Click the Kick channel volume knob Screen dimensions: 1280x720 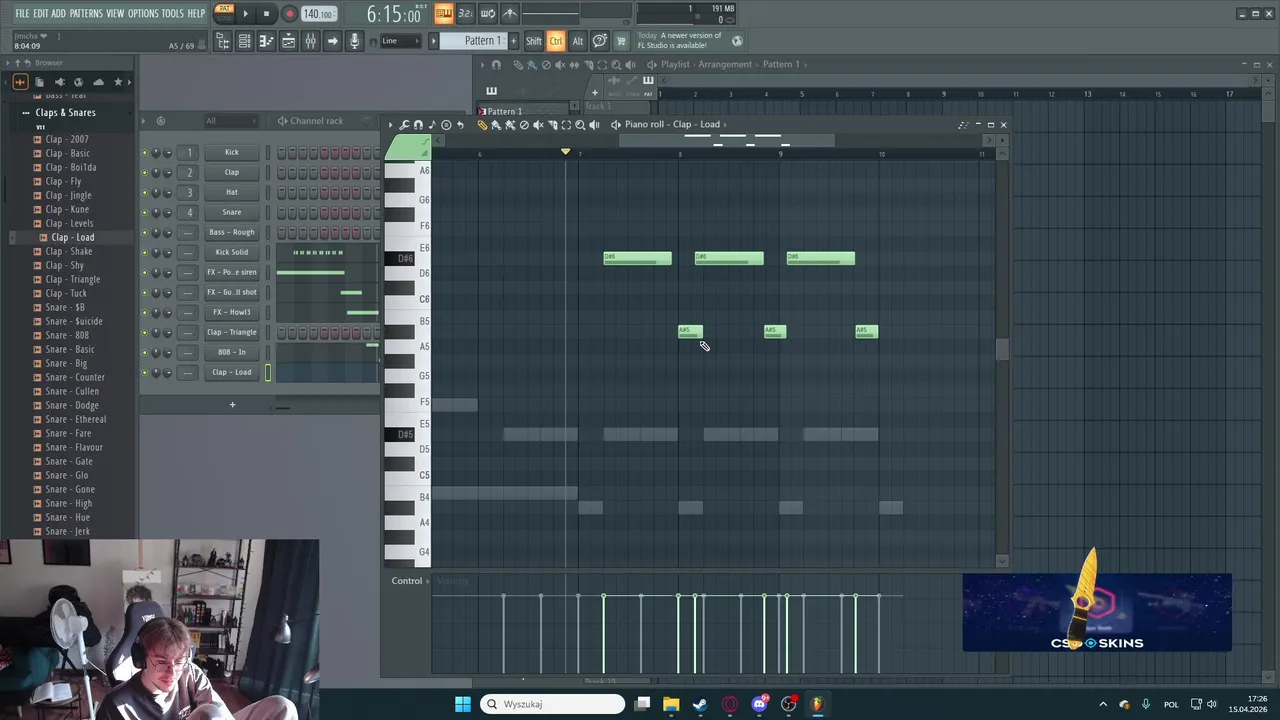[x=167, y=152]
